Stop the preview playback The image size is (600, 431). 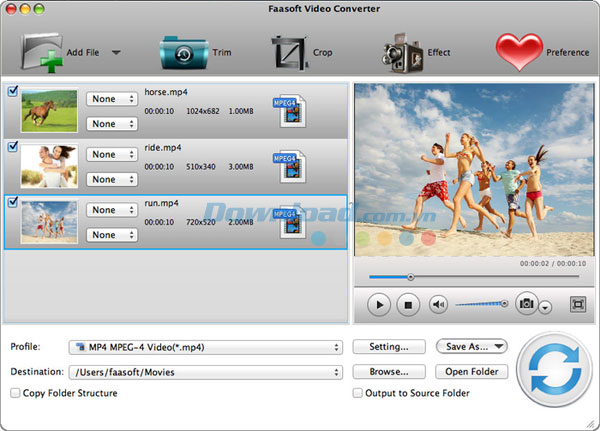click(x=408, y=305)
